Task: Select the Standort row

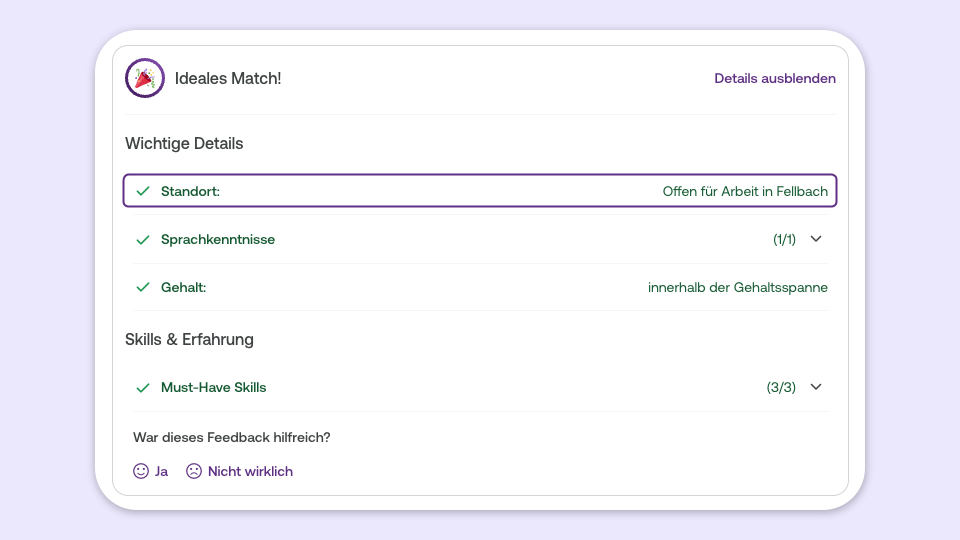Action: coord(480,191)
